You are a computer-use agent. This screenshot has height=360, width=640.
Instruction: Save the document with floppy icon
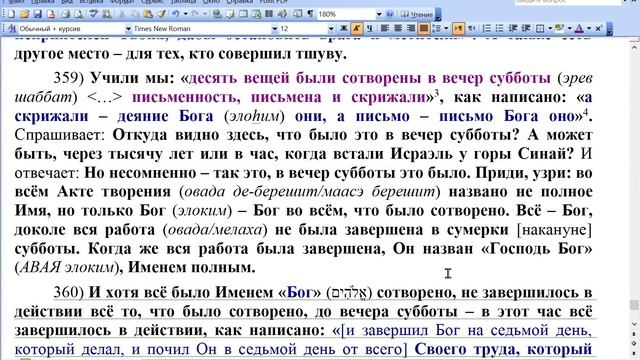coord(38,14)
